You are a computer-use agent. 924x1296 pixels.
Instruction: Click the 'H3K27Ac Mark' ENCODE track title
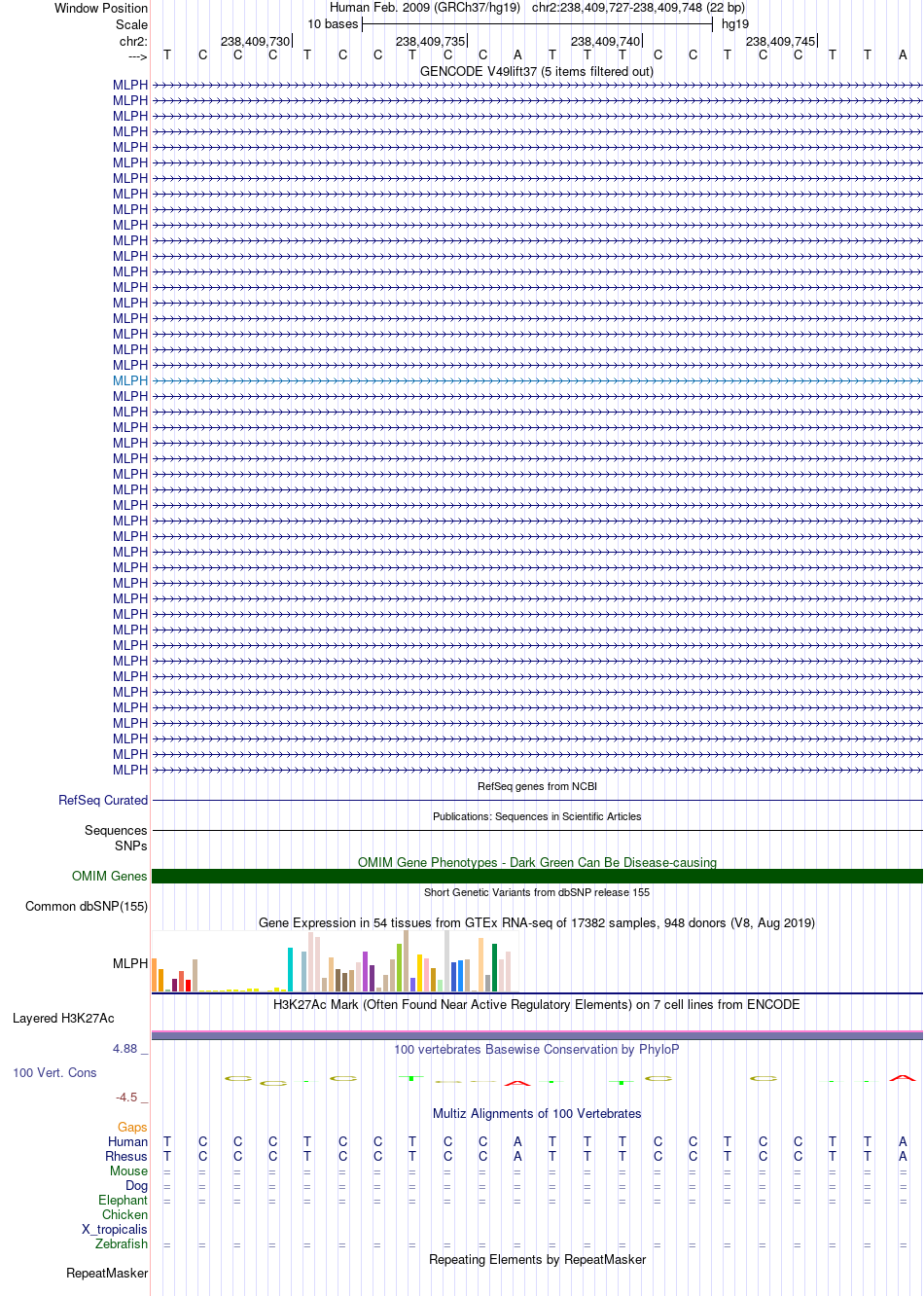coord(537,1004)
